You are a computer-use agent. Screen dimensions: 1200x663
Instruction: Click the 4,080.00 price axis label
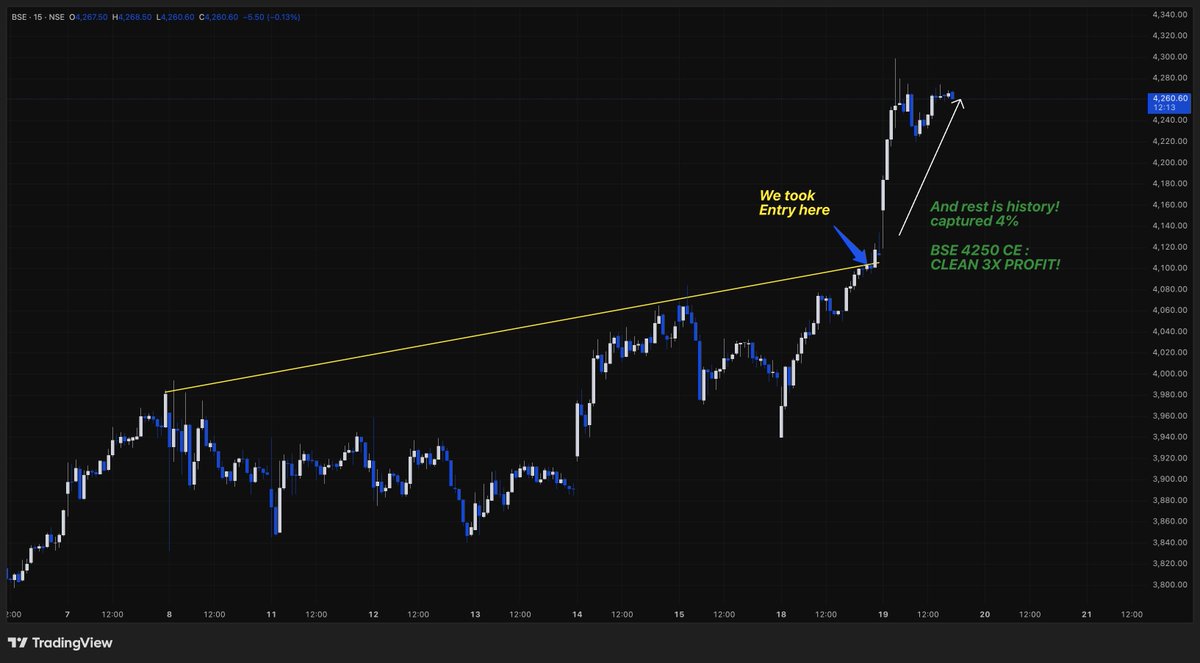pos(1168,289)
